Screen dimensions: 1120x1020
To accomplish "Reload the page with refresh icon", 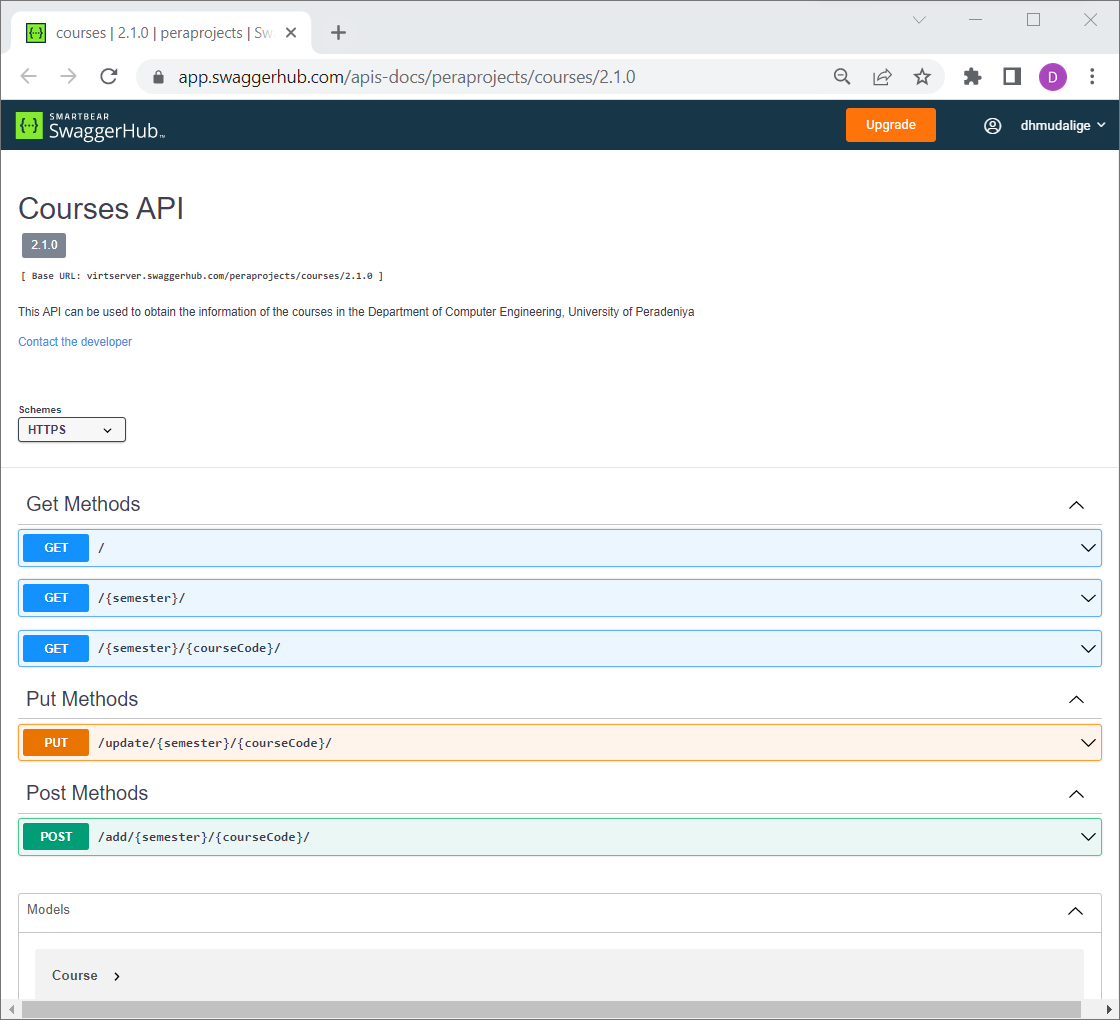I will 109,76.
